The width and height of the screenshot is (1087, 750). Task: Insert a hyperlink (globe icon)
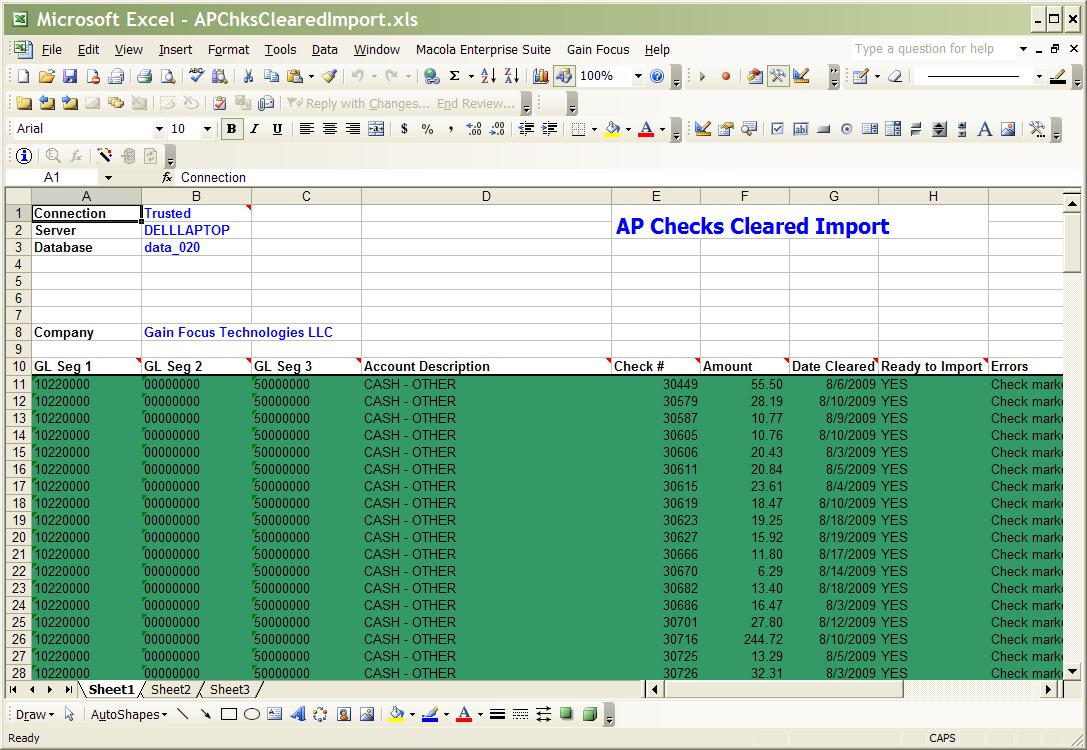431,76
